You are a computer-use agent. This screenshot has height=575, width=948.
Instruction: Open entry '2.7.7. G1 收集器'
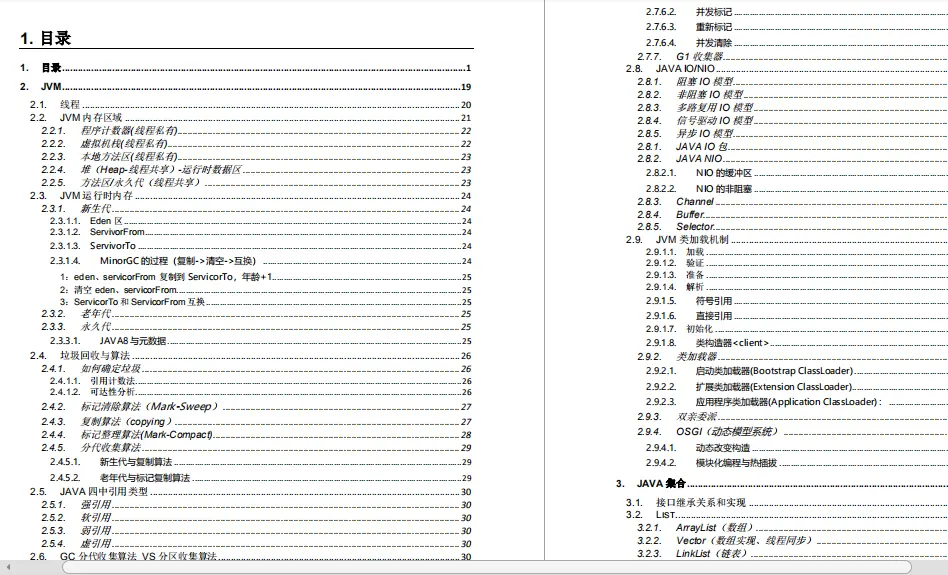coord(792,56)
